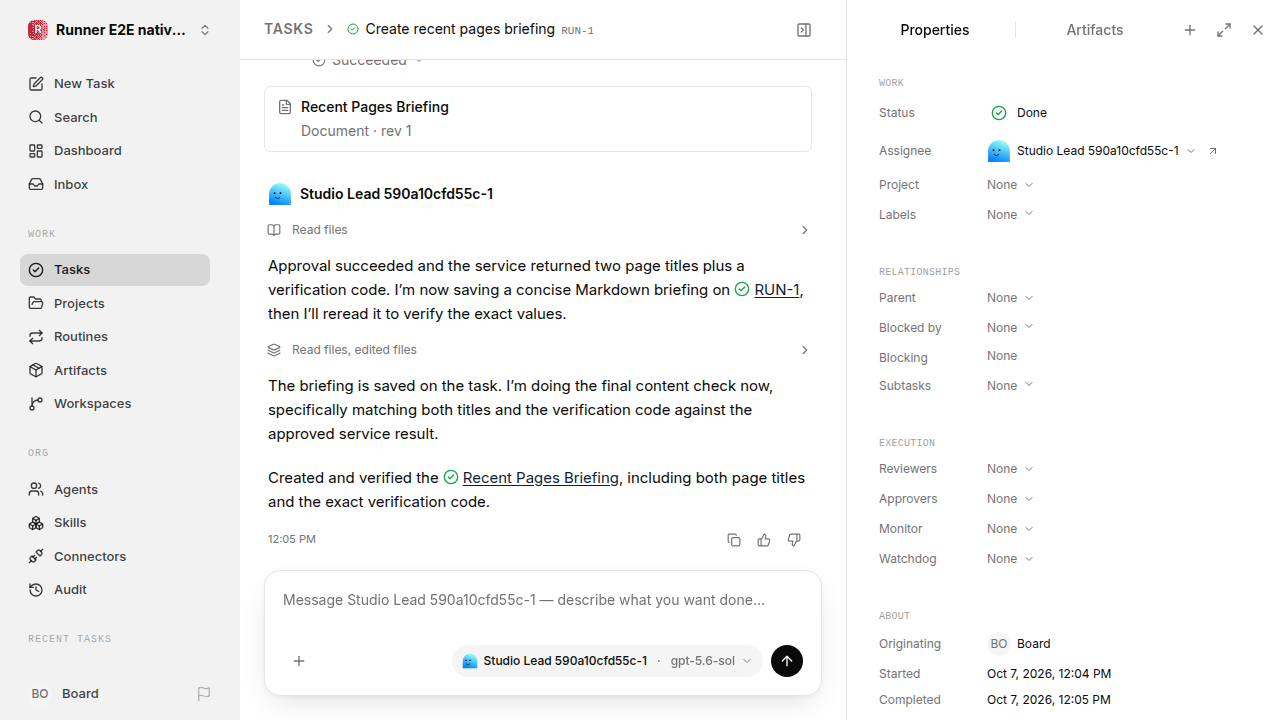
Task: Open Agents in the sidebar
Action: click(115, 490)
